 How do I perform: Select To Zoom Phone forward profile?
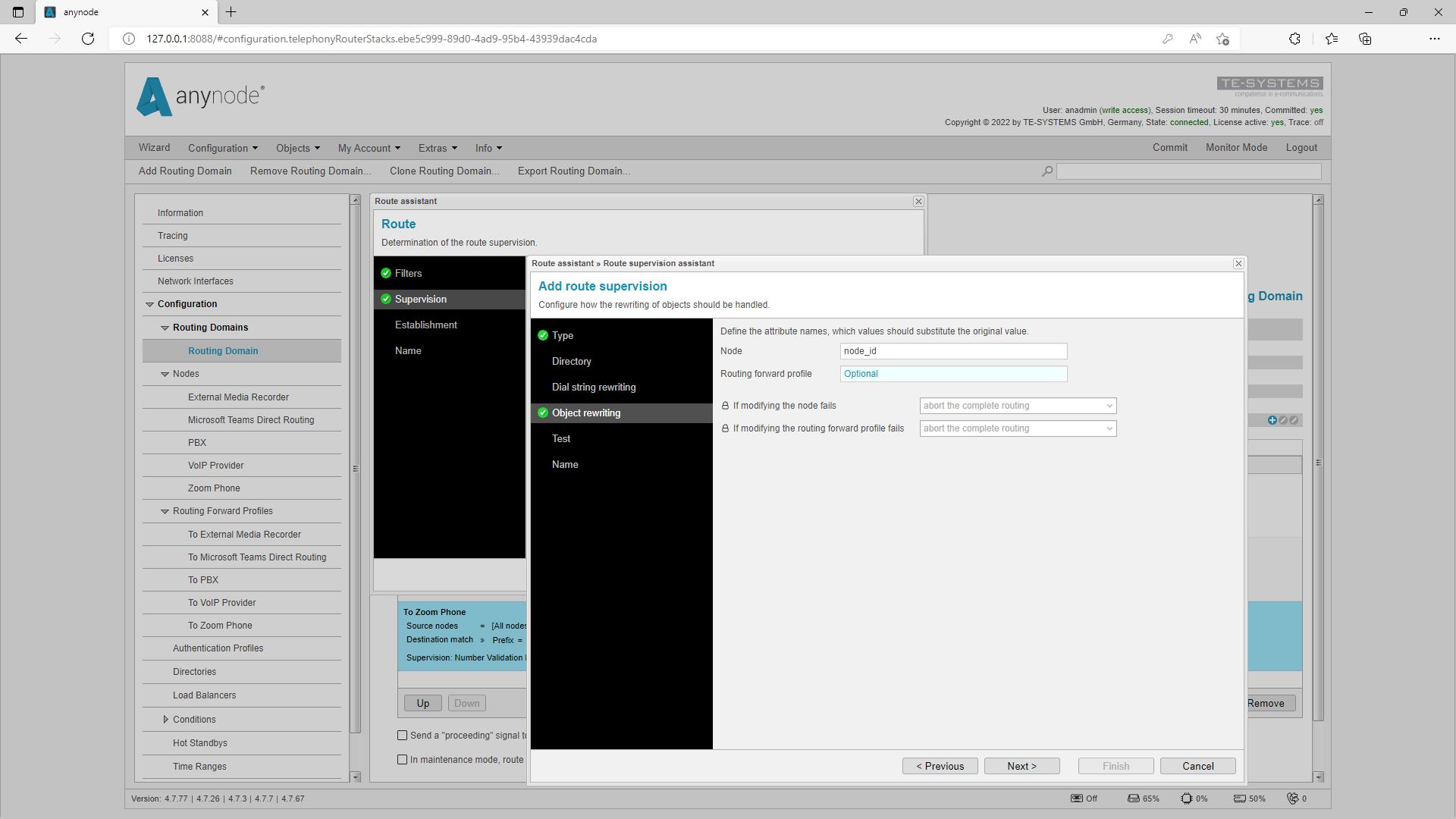pyautogui.click(x=220, y=626)
